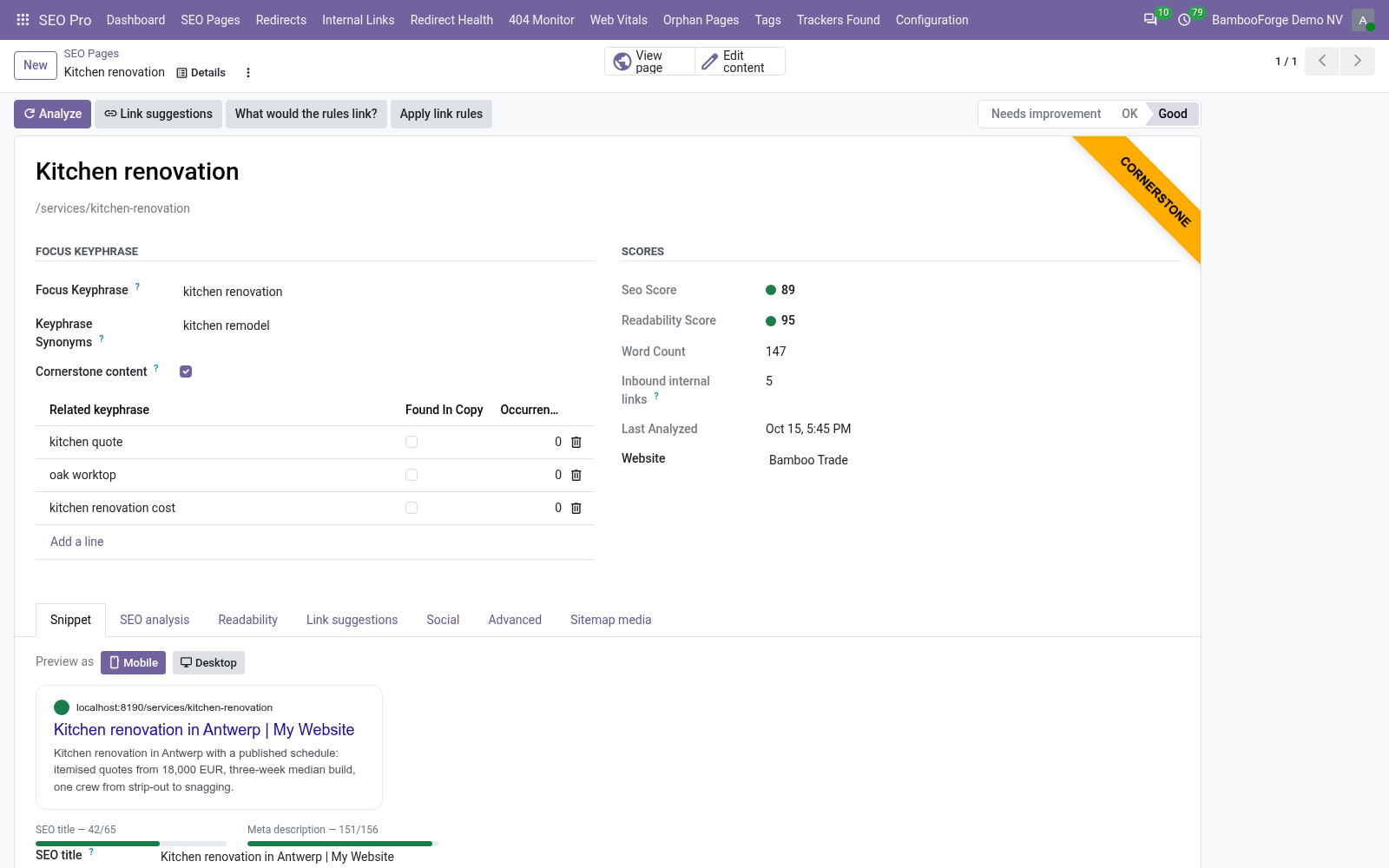Image resolution: width=1389 pixels, height=868 pixels.
Task: Click the Keyphrase Synonyms help question mark
Action: coord(102,339)
